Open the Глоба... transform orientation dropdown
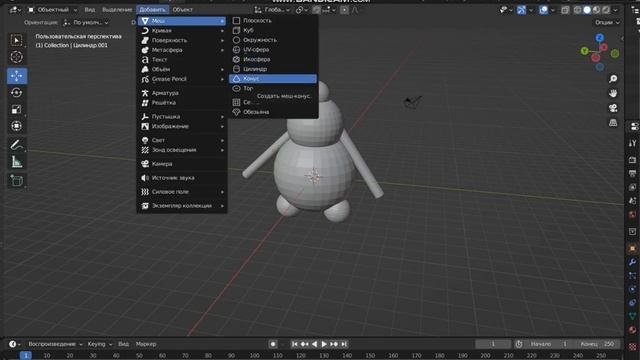 pos(273,10)
